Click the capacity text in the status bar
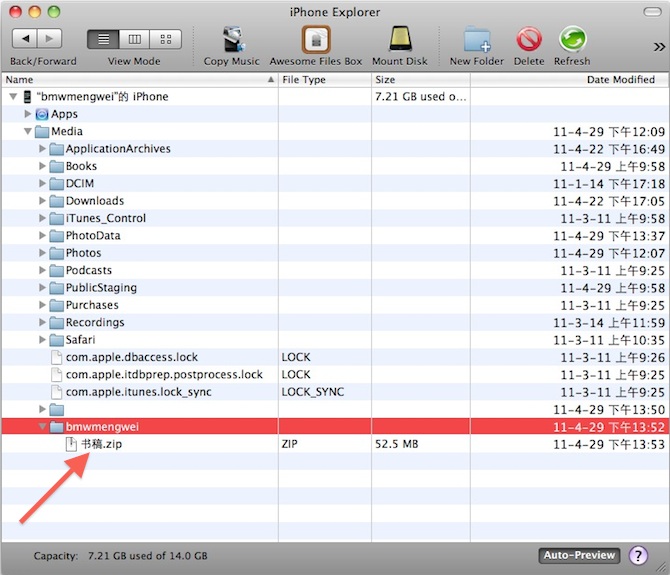Screen dimensions: 670x575 (x=120, y=556)
